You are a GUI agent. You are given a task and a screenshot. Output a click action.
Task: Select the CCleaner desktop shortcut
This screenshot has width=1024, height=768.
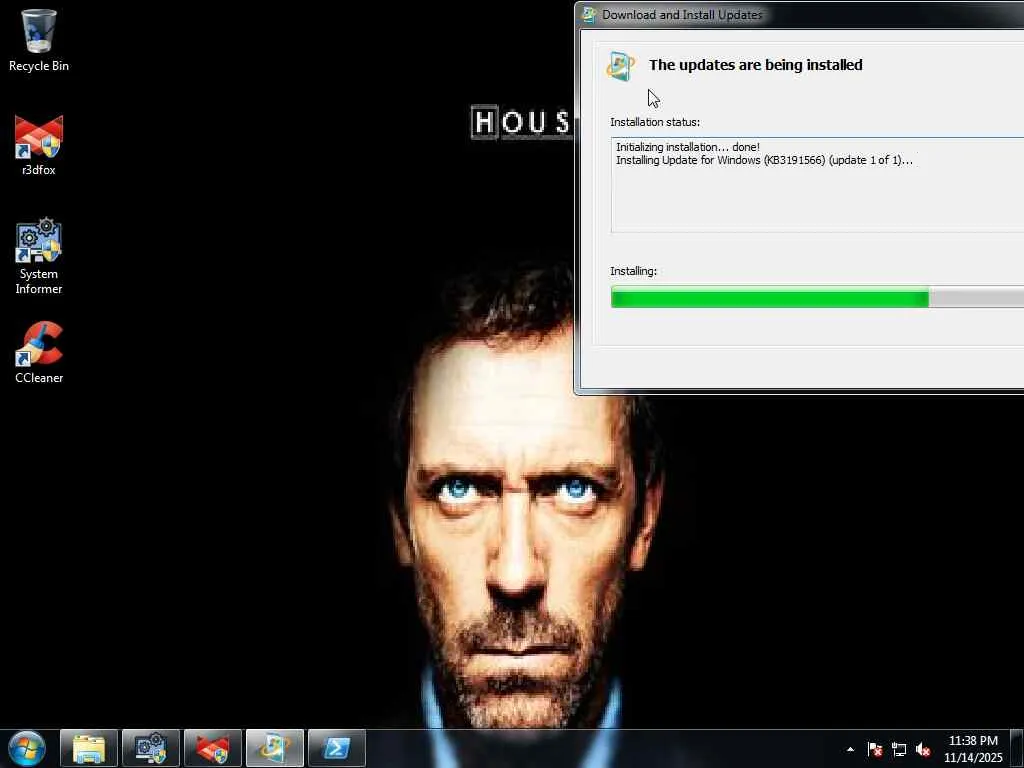coord(39,353)
